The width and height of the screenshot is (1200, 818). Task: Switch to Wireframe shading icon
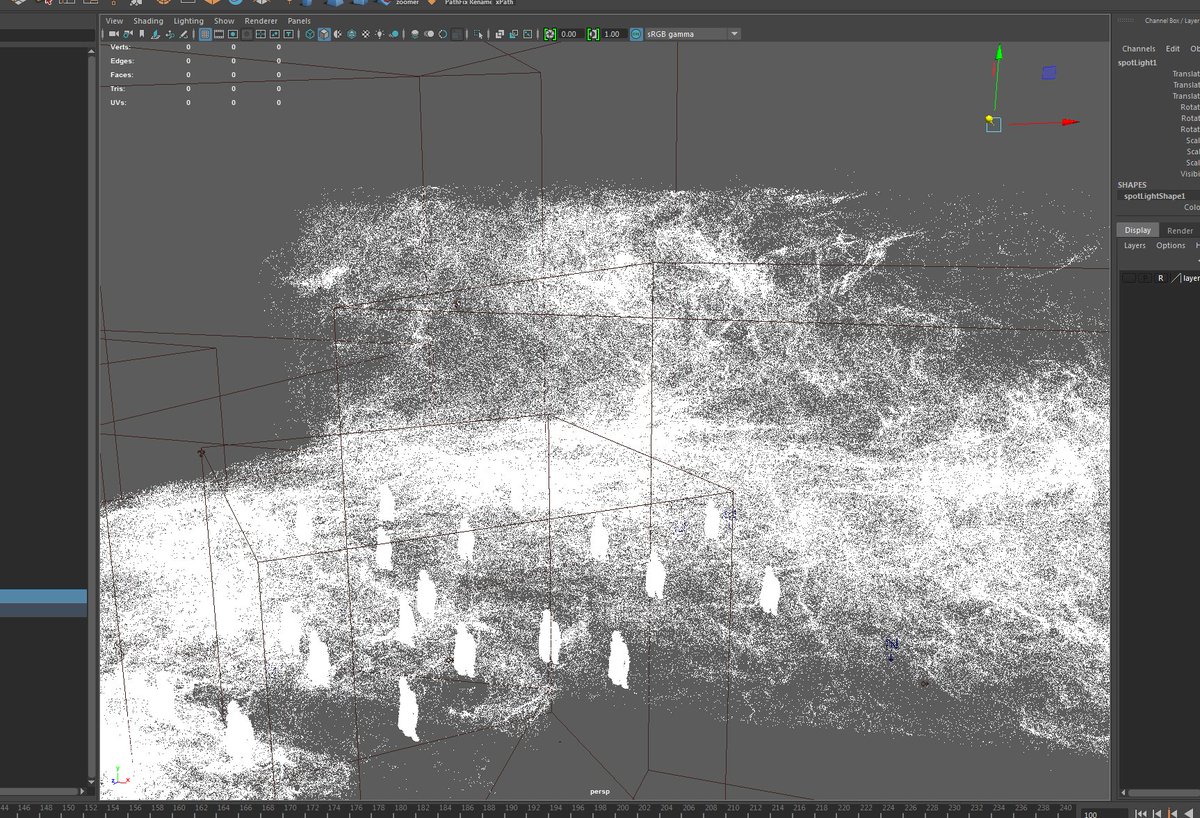click(x=309, y=34)
